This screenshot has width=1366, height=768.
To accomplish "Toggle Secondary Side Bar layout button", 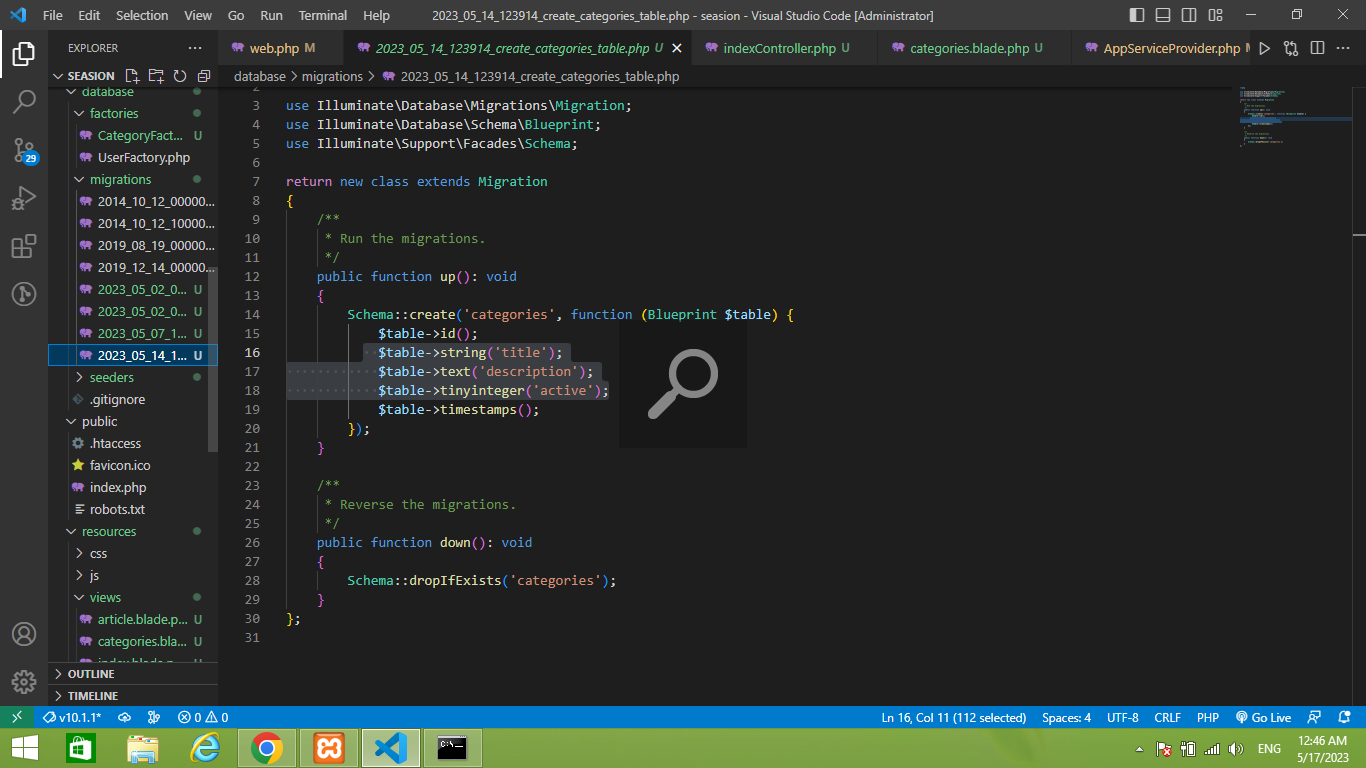I will 1189,15.
